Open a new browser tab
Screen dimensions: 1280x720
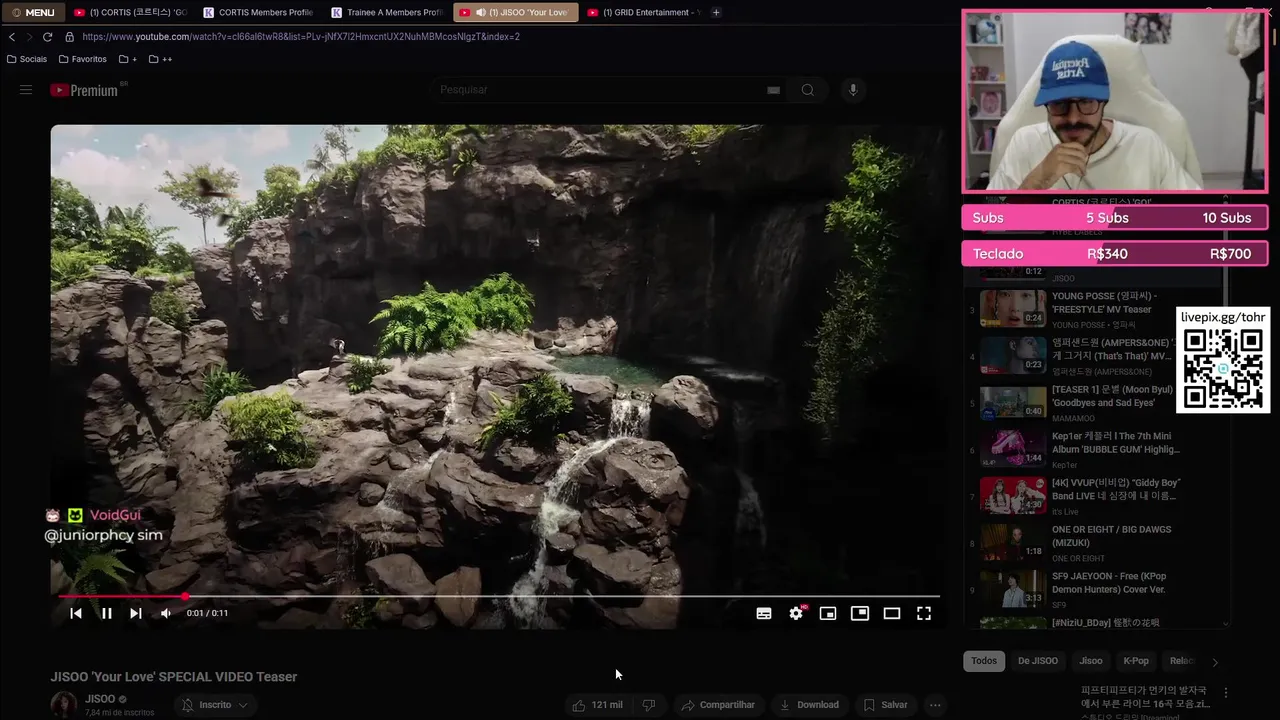coord(716,12)
